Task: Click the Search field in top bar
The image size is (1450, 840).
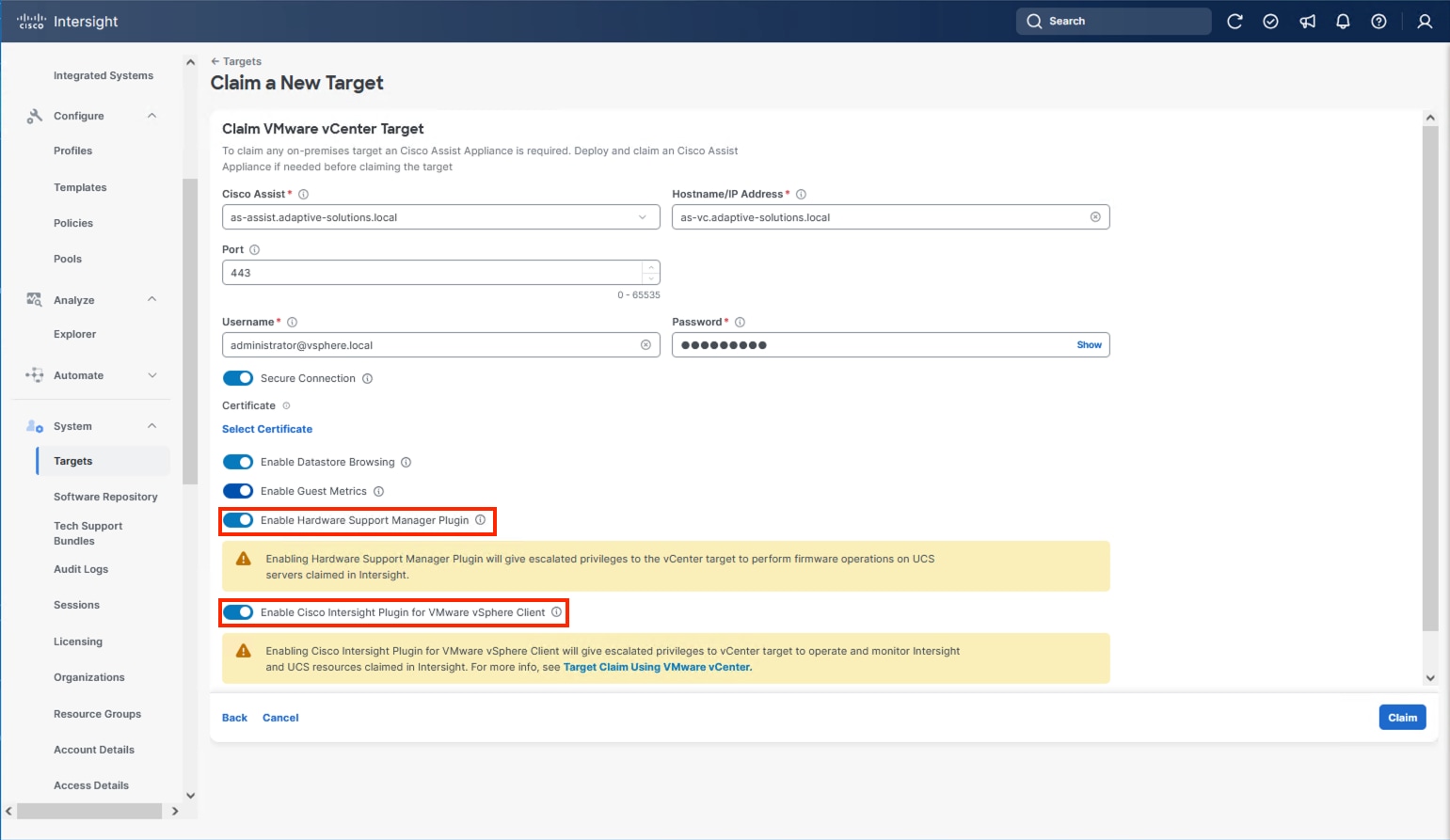Action: coord(1113,21)
